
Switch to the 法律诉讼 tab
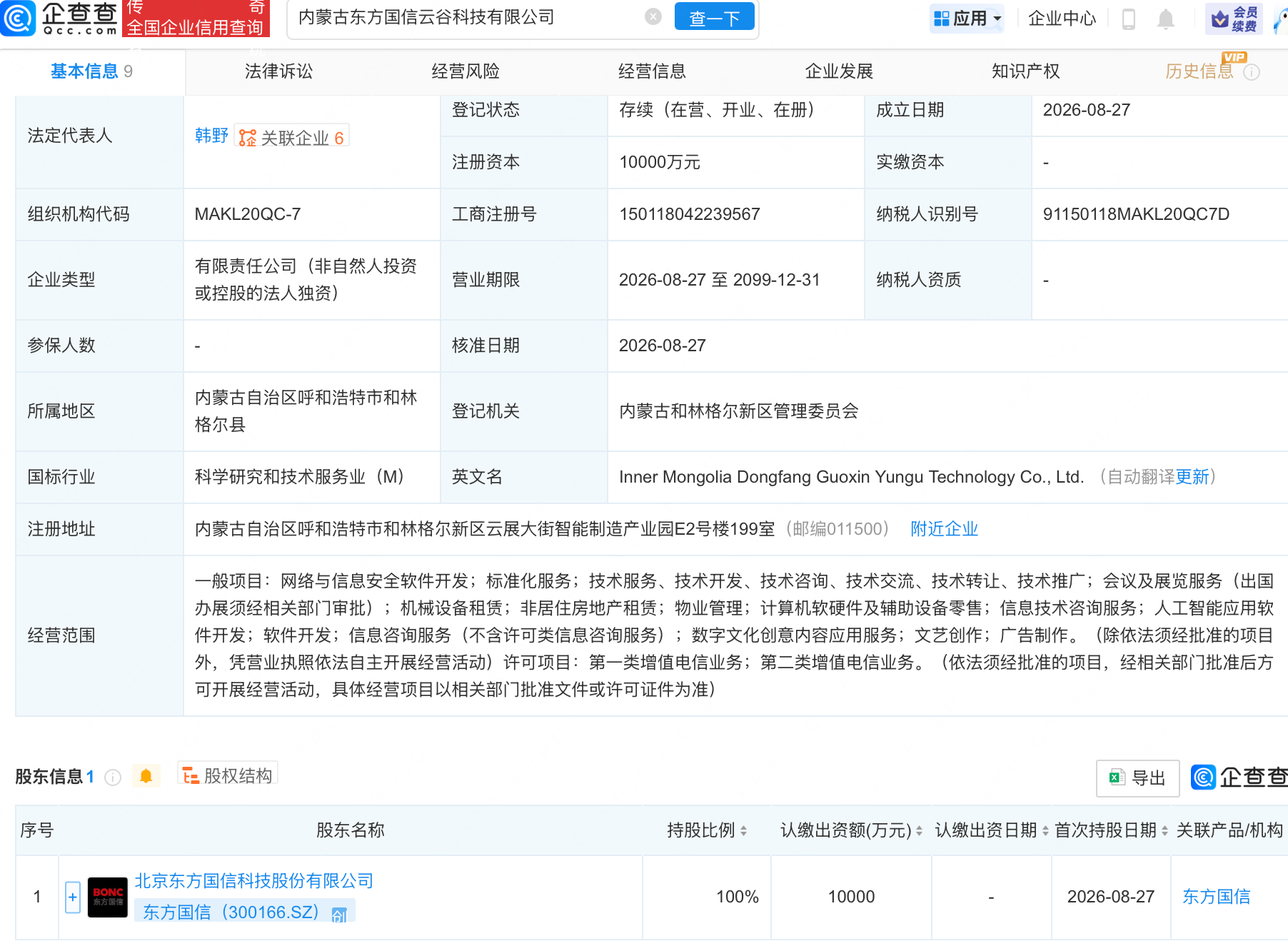coord(278,71)
